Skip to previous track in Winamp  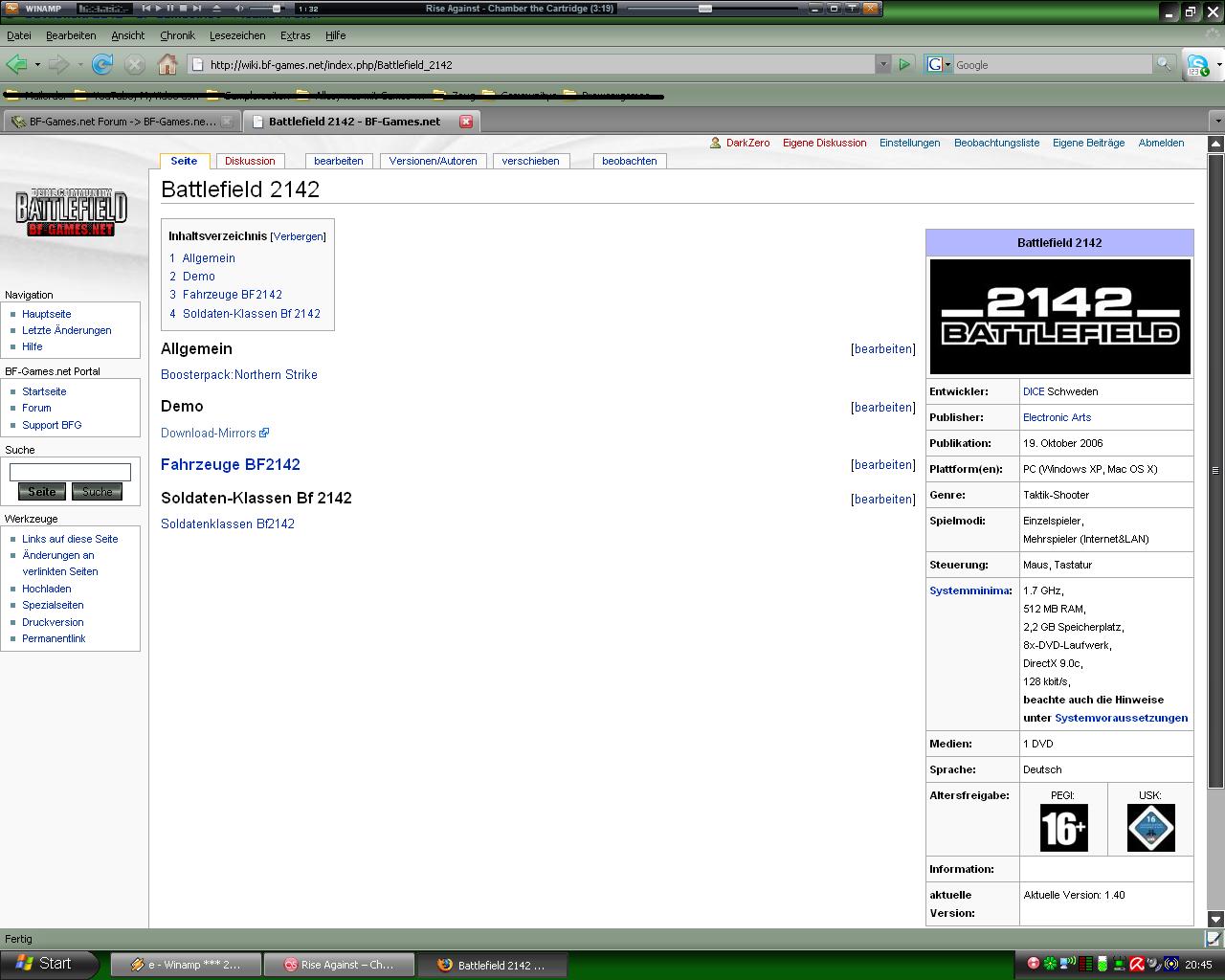point(146,8)
